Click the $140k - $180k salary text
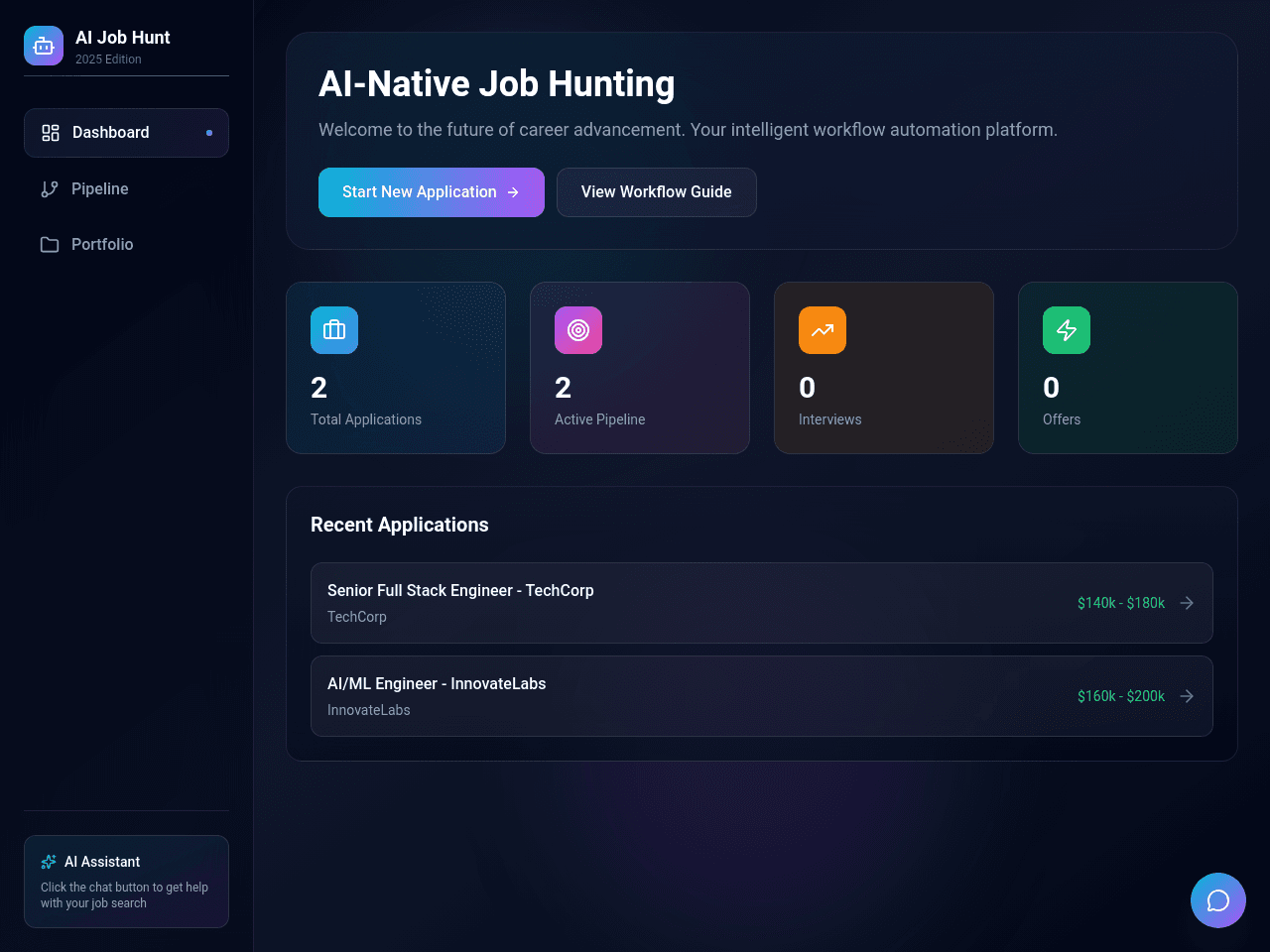 1121,603
